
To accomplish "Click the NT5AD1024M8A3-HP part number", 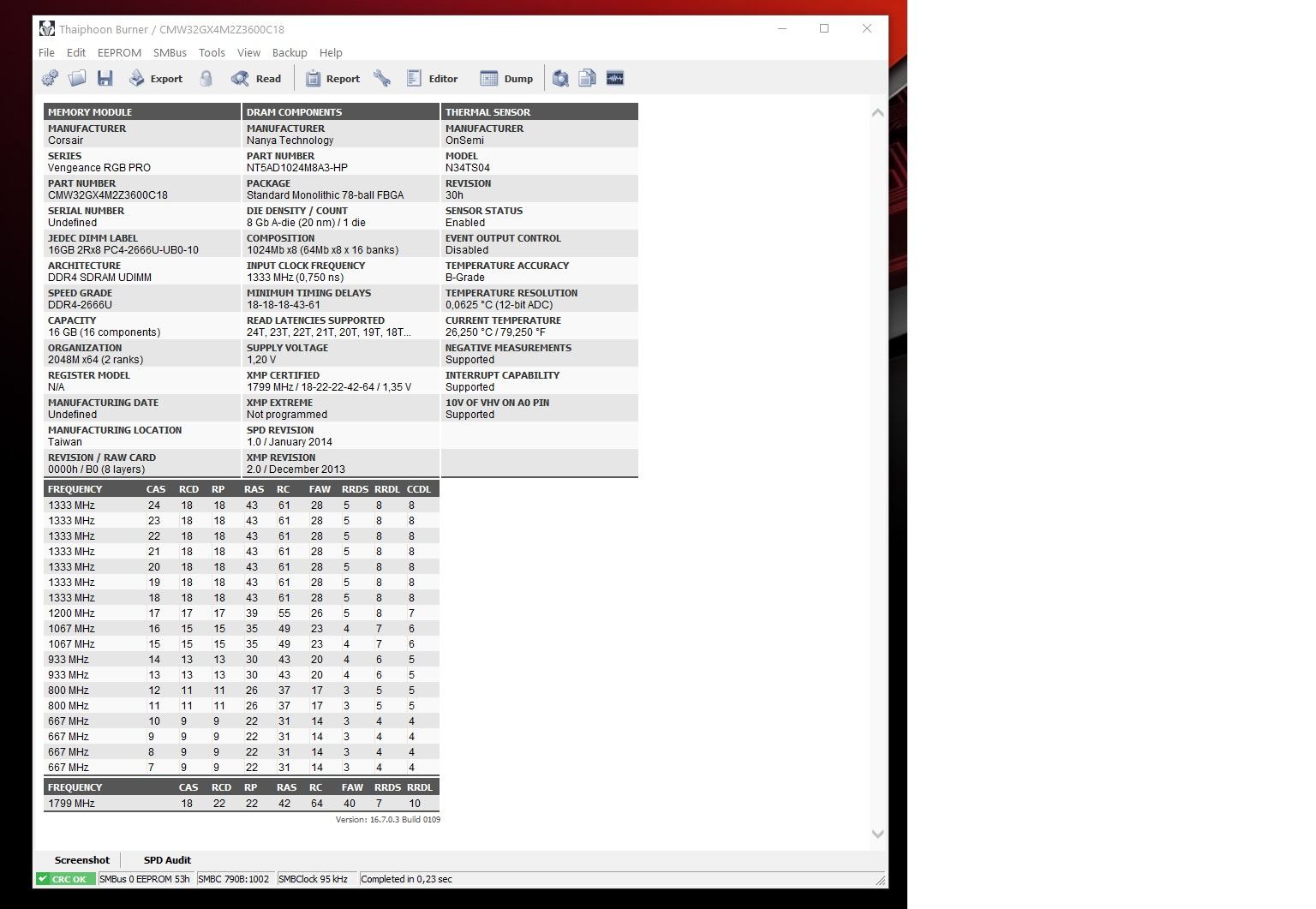I will pyautogui.click(x=297, y=168).
